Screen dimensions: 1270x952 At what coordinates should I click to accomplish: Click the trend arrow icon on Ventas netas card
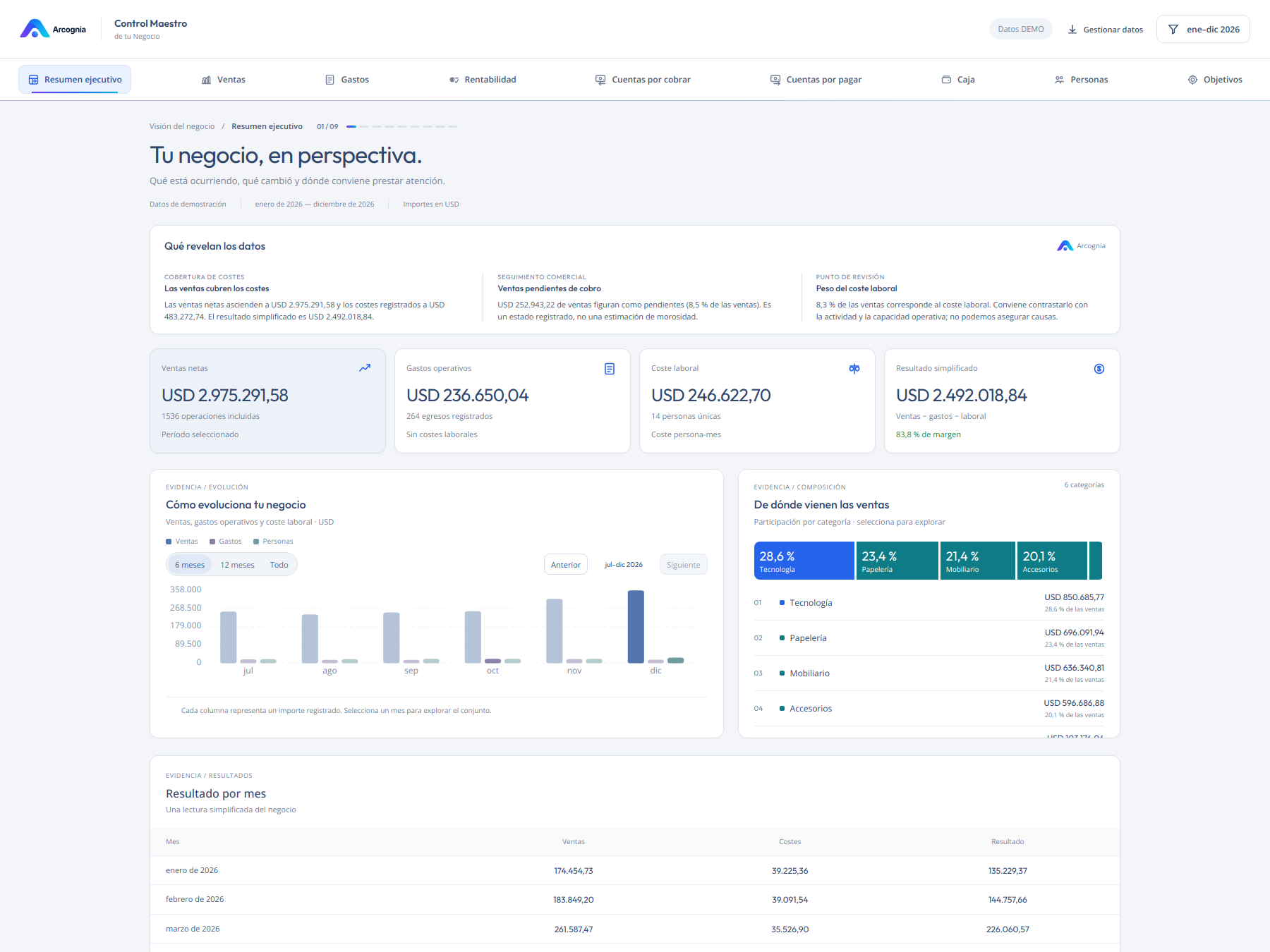(x=365, y=368)
